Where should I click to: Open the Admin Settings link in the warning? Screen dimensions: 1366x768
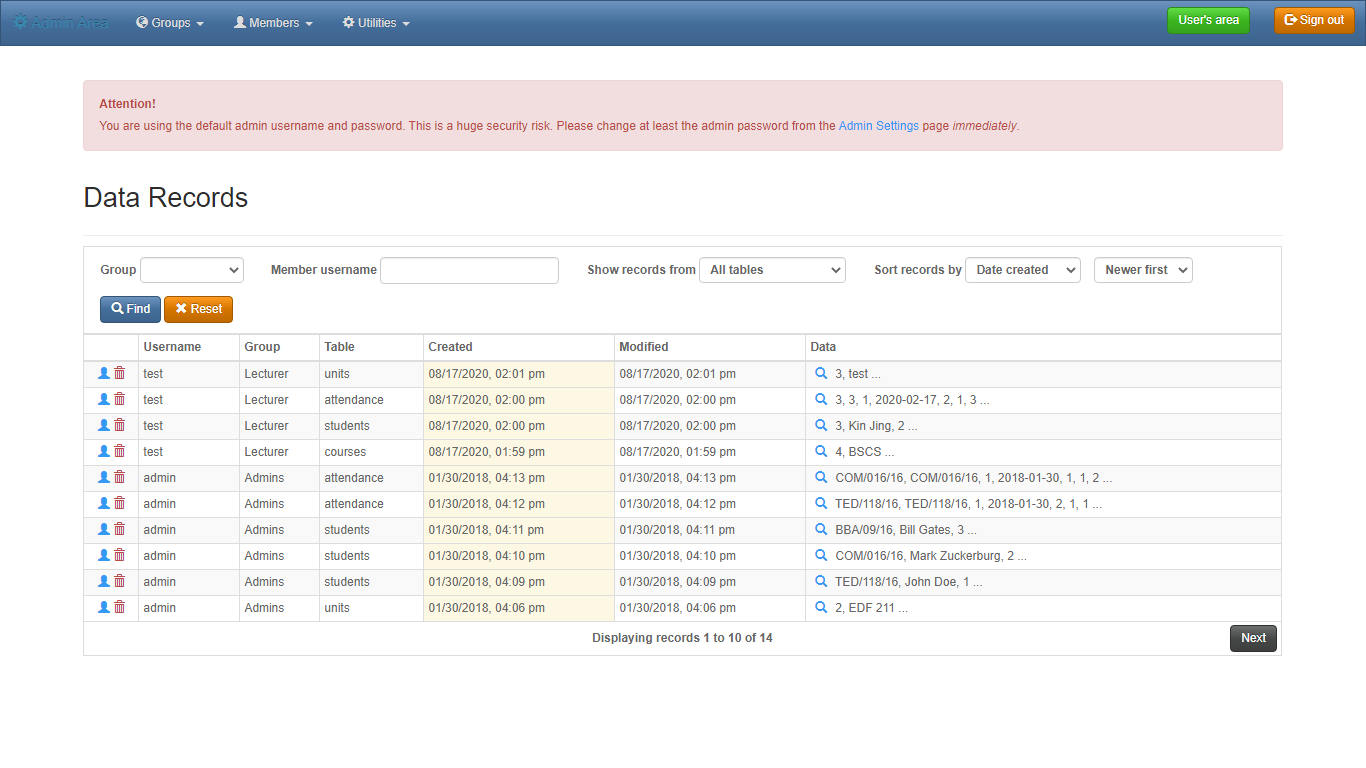coord(879,125)
